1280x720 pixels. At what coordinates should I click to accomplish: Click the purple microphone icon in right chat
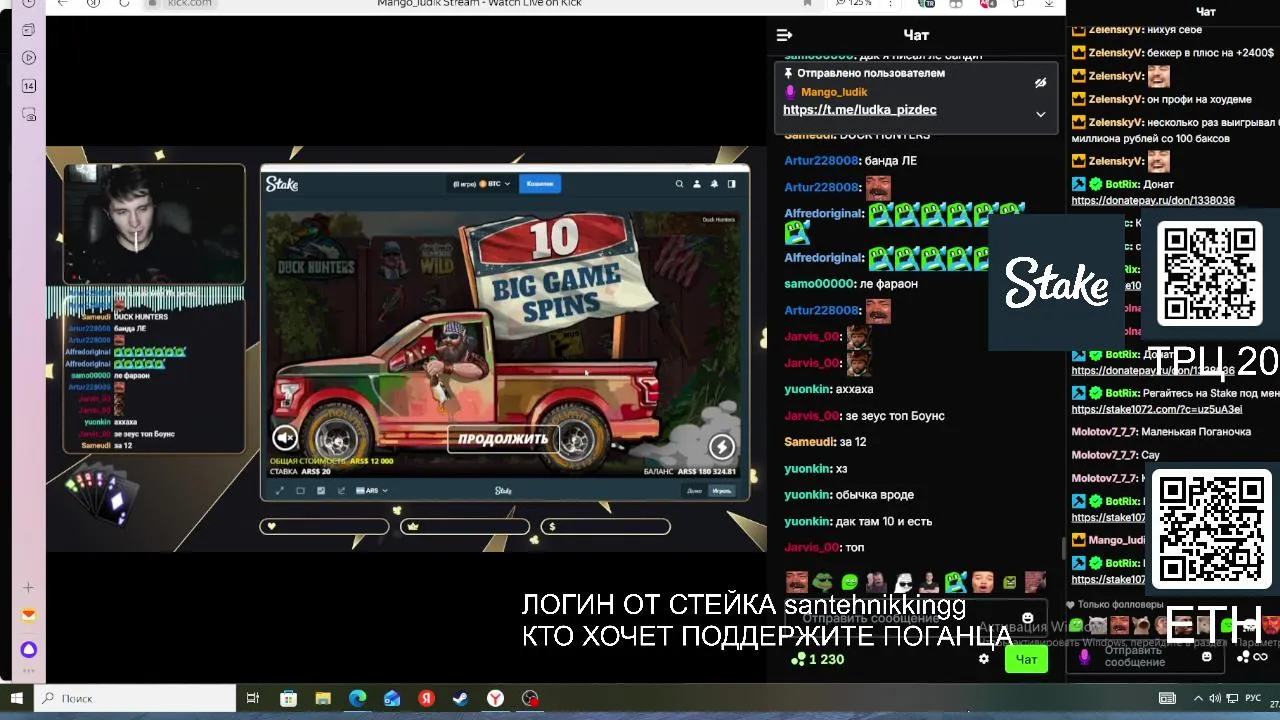[x=1085, y=657]
